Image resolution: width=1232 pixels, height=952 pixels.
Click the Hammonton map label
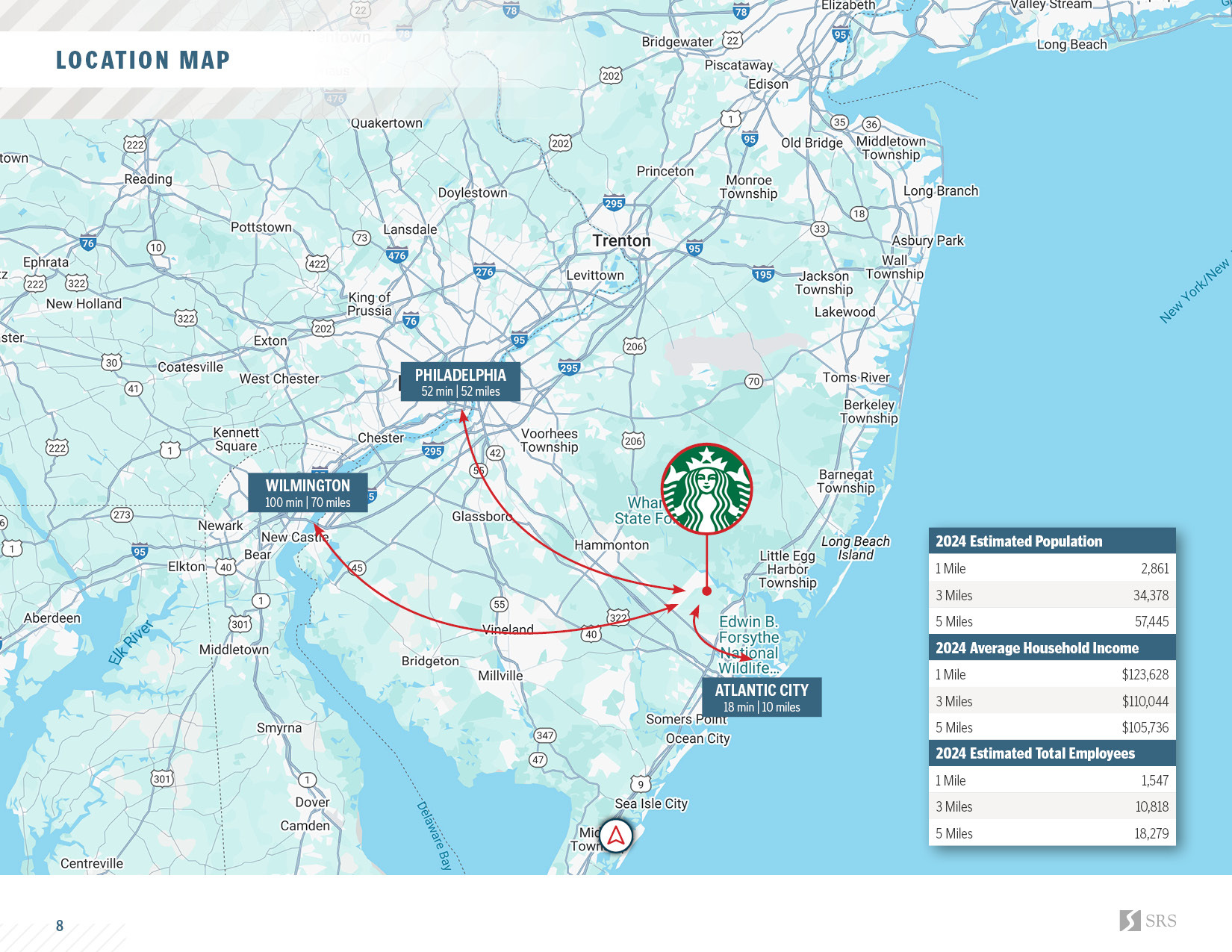click(612, 545)
